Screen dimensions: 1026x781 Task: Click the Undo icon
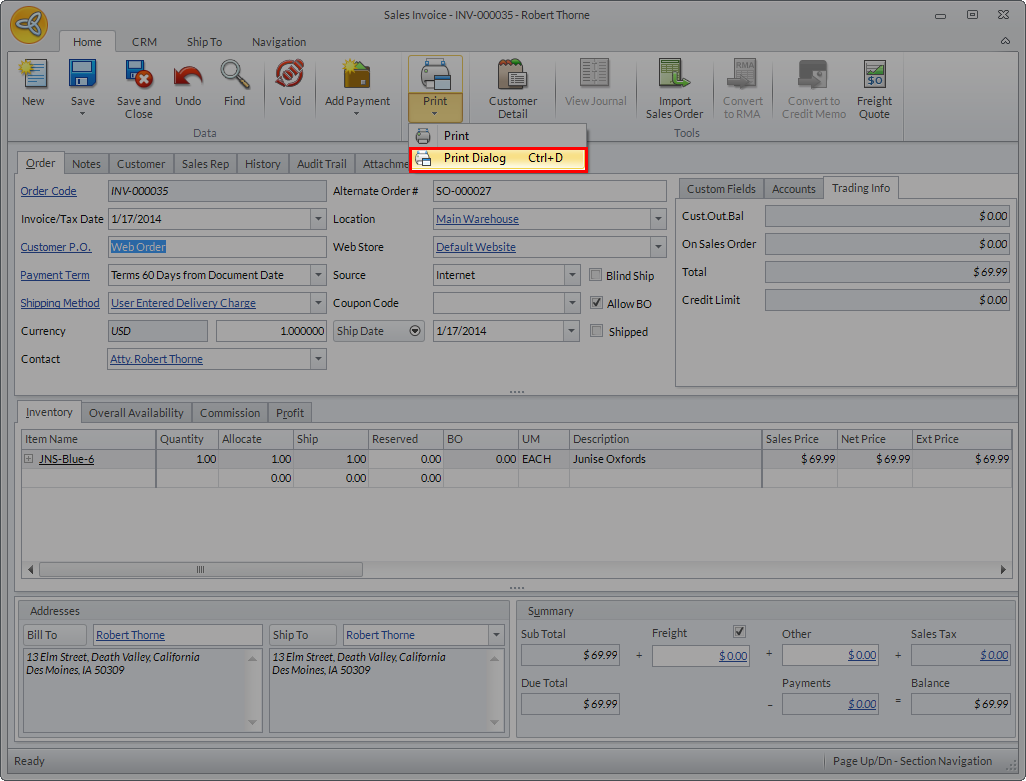(188, 78)
